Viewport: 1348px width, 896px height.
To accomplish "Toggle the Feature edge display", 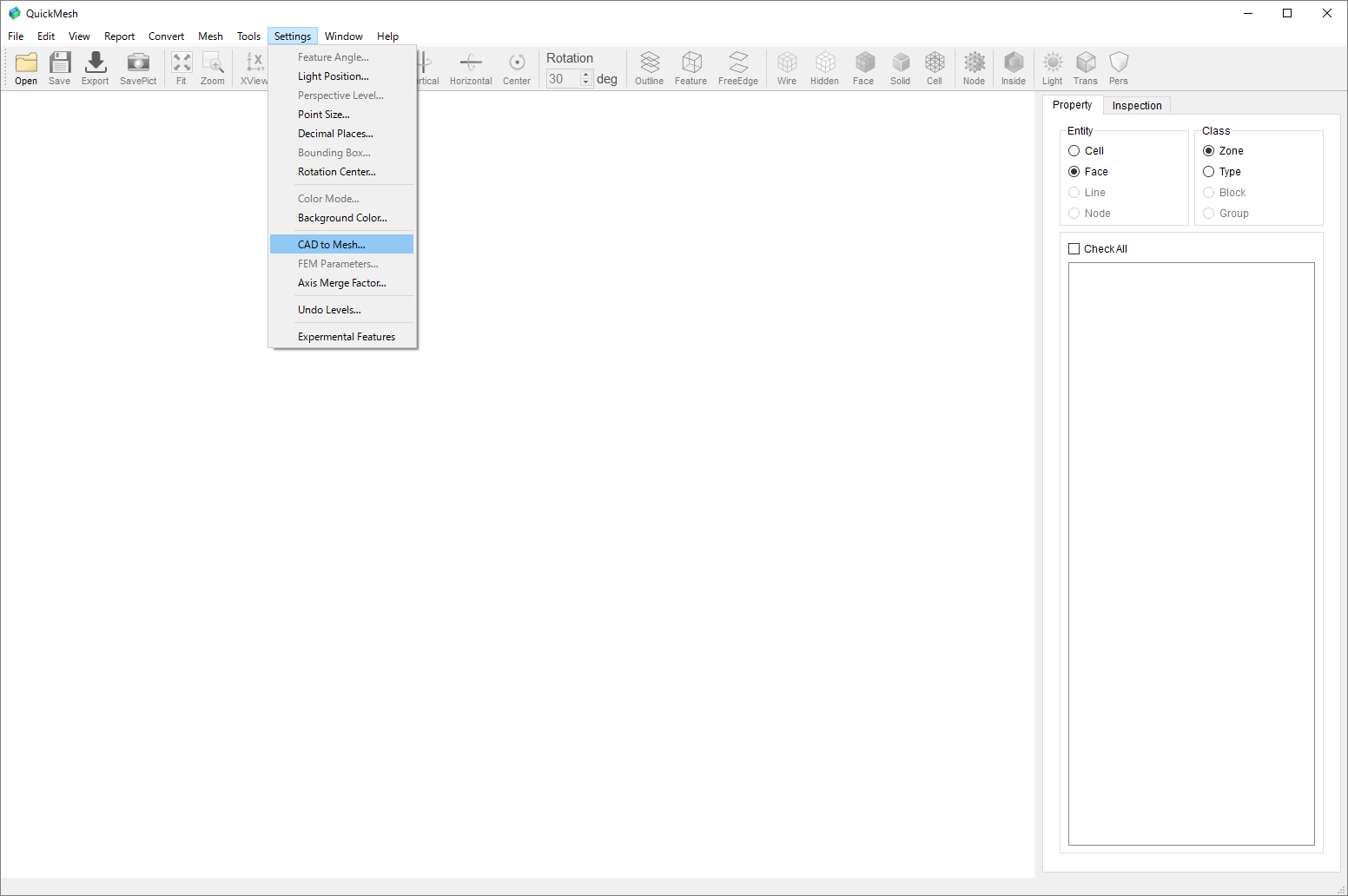I will click(691, 68).
